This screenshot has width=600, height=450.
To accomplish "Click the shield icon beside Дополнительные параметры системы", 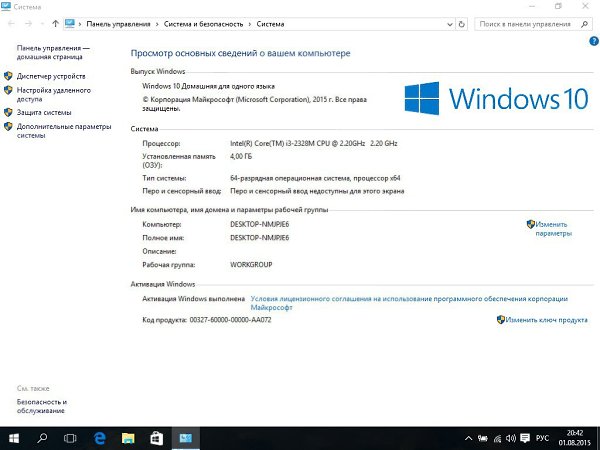I will tap(8, 126).
